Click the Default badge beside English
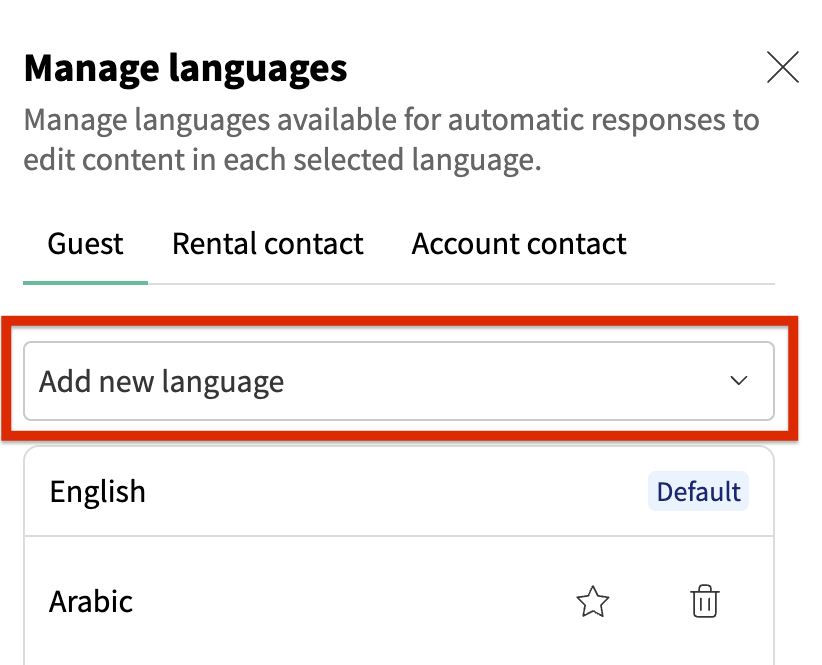Image resolution: width=822 pixels, height=665 pixels. [x=698, y=492]
